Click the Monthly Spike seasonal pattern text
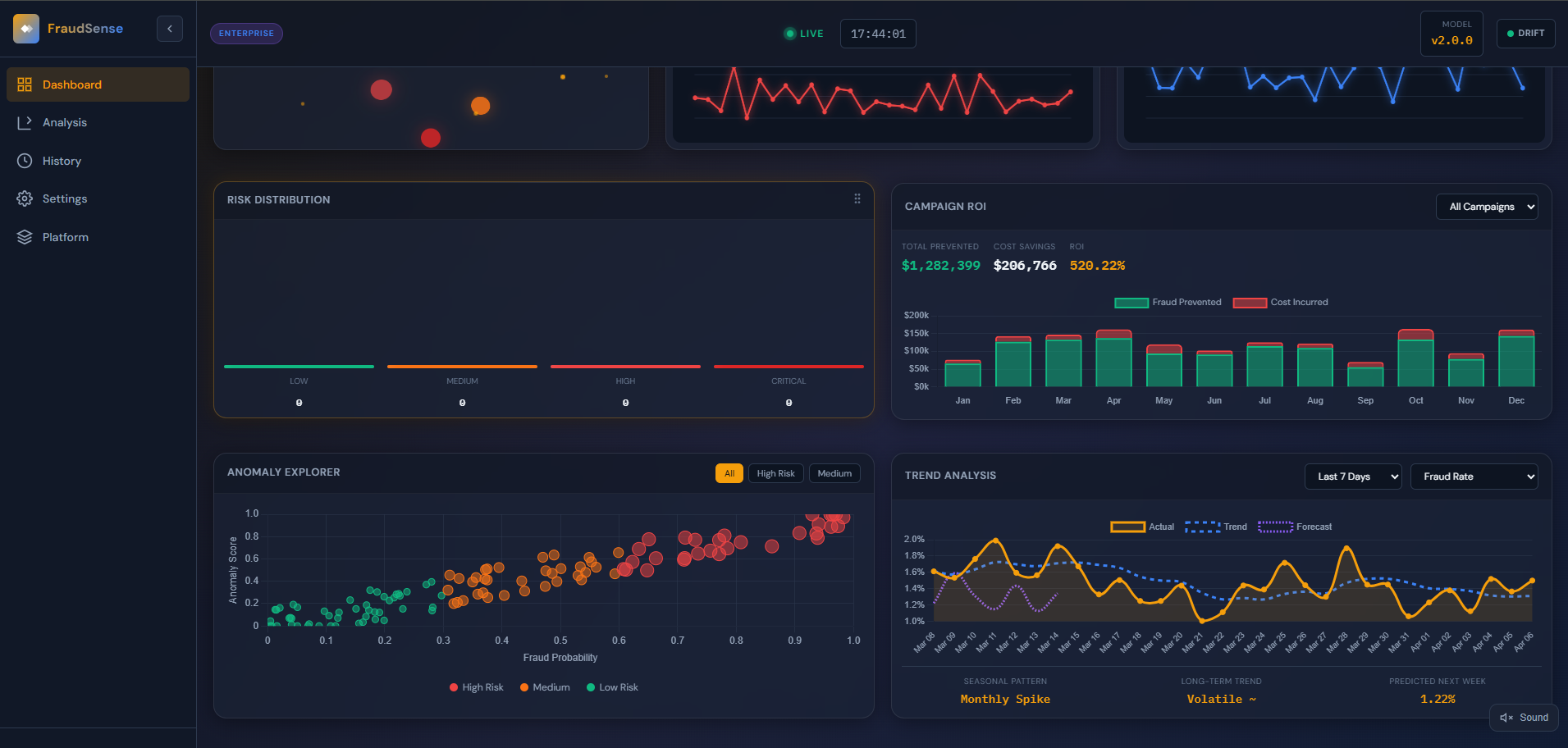This screenshot has height=748, width=1568. [x=1005, y=700]
